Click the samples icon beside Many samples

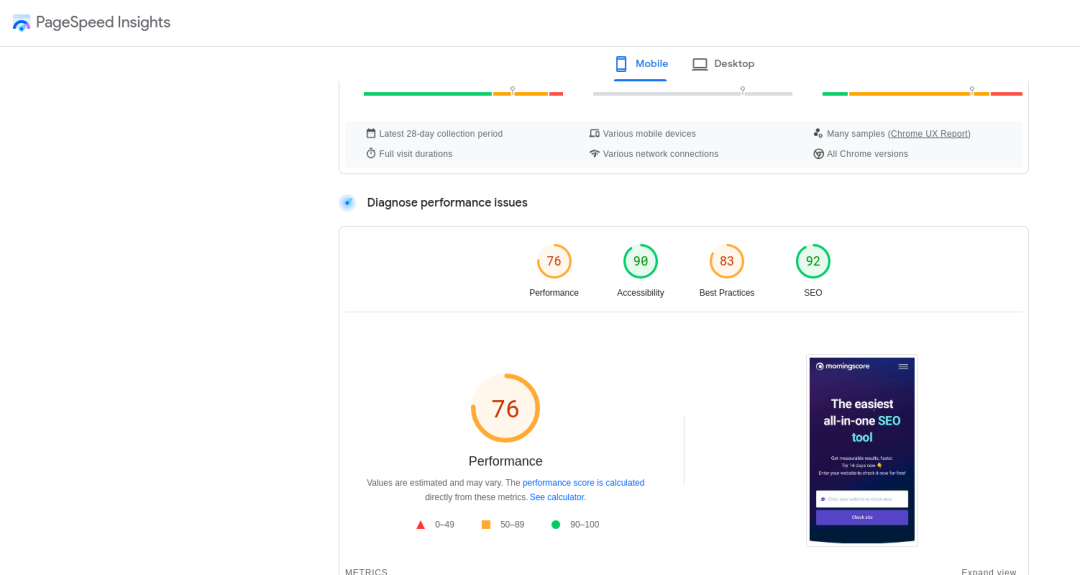point(818,134)
